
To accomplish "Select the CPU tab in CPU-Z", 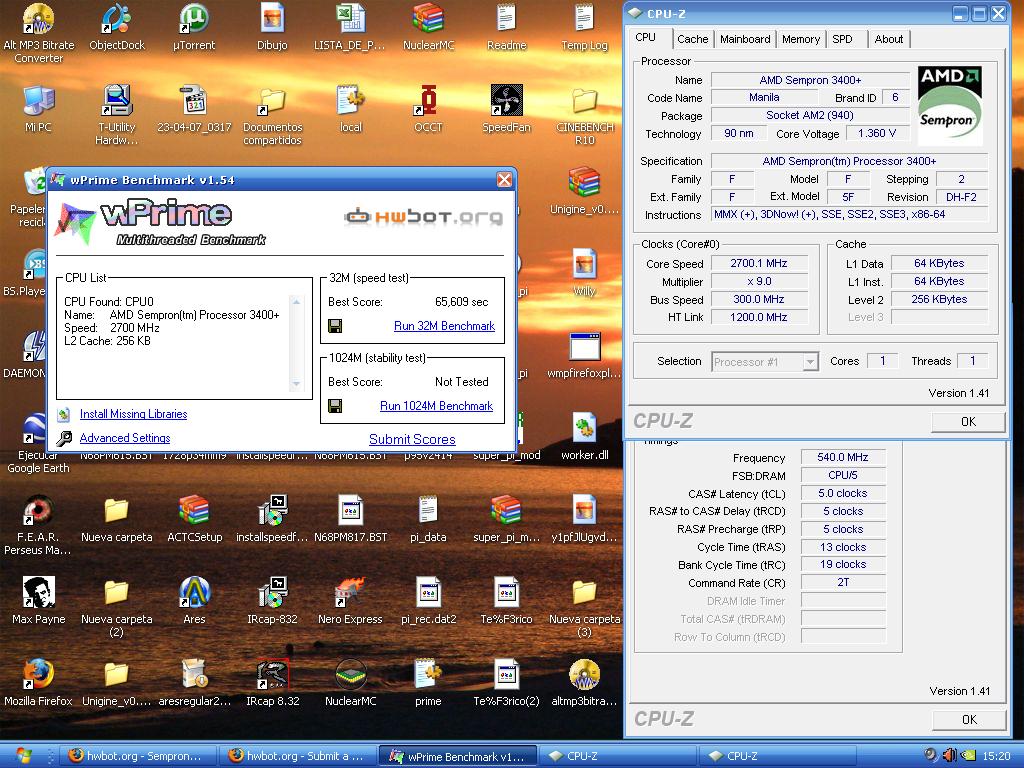I will (x=646, y=37).
